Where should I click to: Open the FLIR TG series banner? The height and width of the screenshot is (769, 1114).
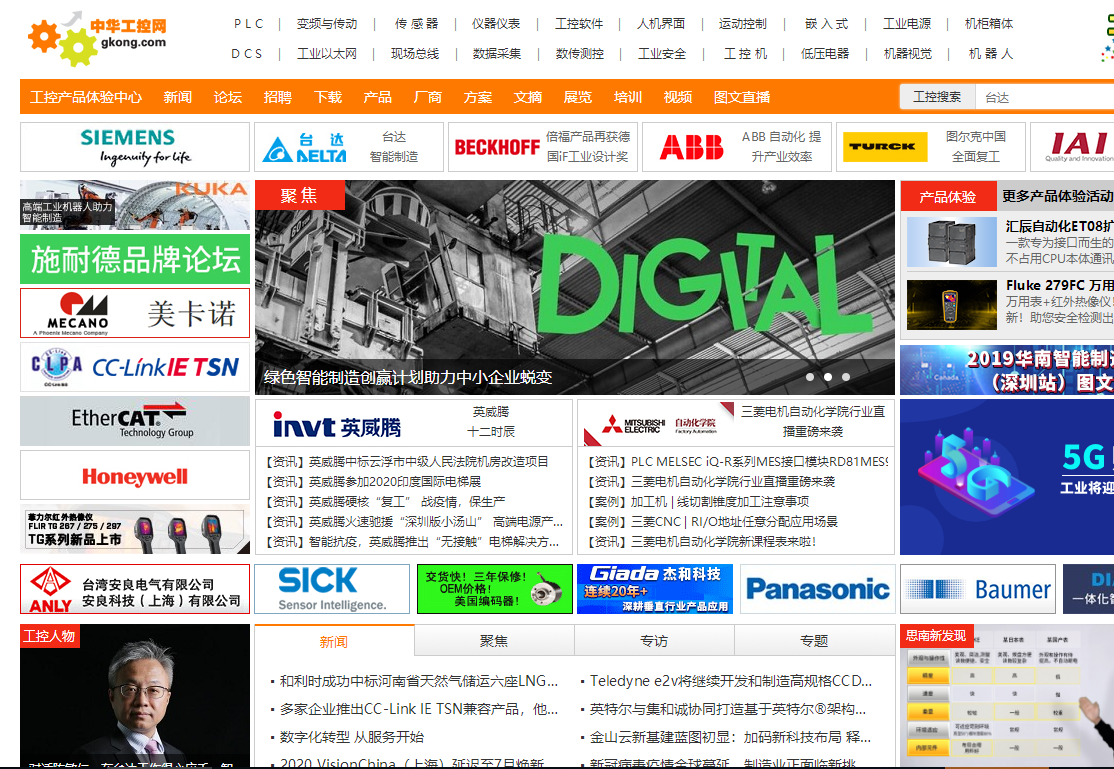click(135, 529)
